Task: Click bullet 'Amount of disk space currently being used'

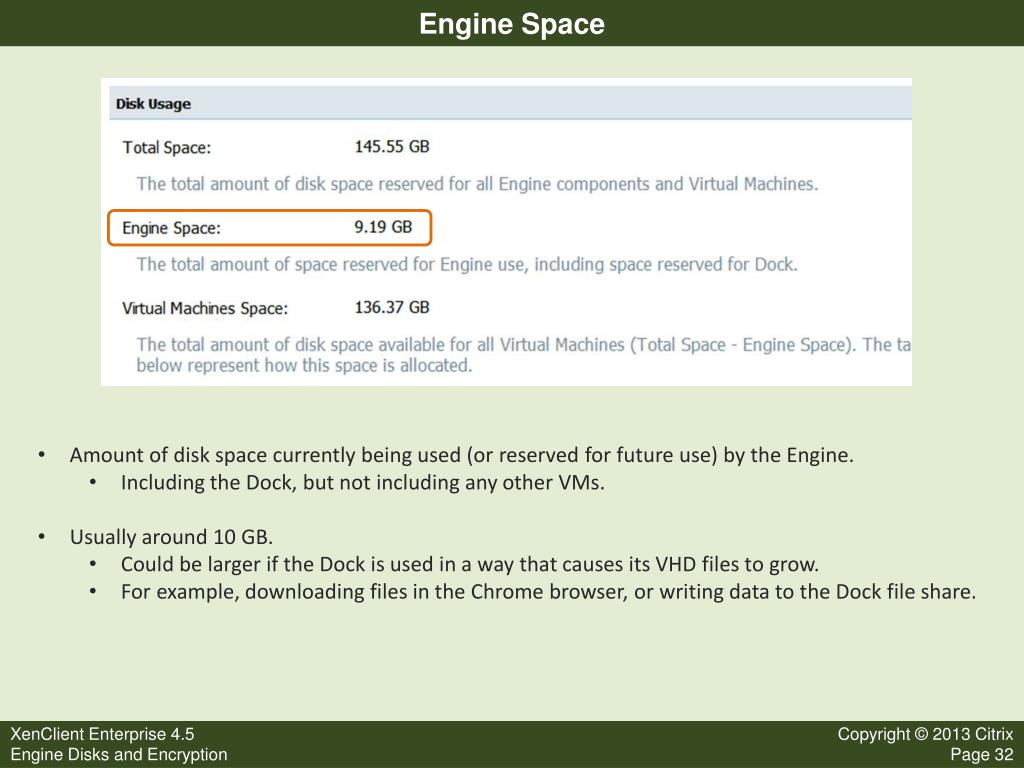Action: (462, 455)
